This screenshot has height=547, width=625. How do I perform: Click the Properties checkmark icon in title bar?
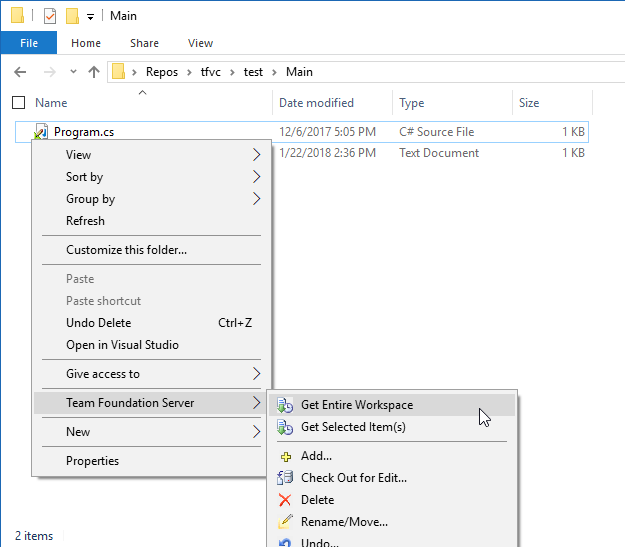(x=50, y=16)
